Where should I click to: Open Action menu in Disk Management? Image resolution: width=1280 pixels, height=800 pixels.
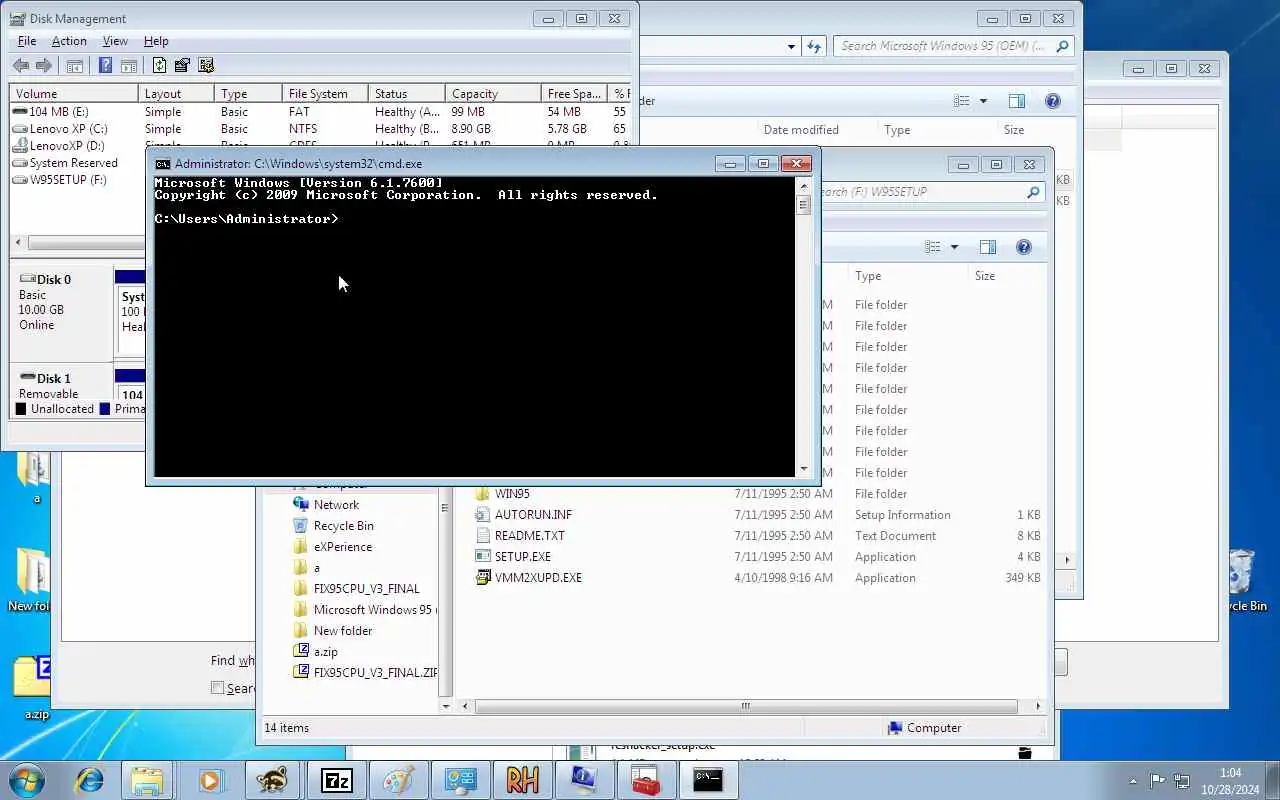click(69, 41)
